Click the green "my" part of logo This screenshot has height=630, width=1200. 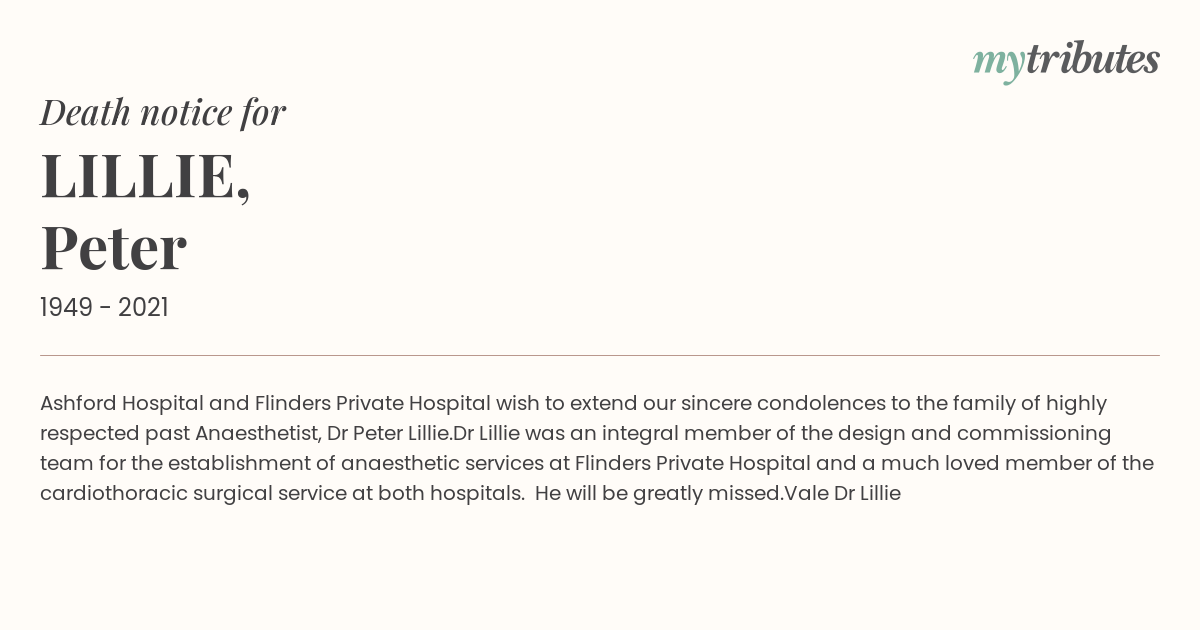coord(998,66)
